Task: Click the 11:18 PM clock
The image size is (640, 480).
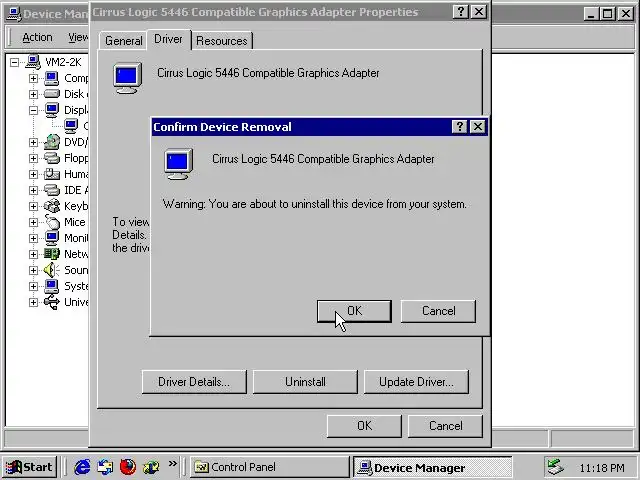Action: (x=602, y=468)
